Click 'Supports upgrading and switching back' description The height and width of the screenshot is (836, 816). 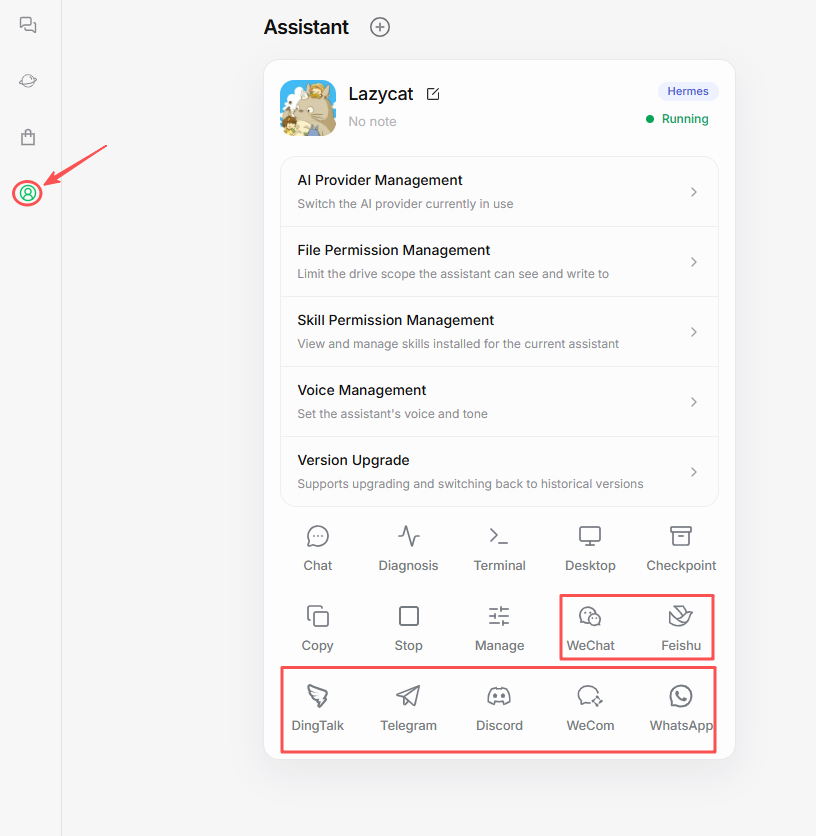[x=470, y=484]
